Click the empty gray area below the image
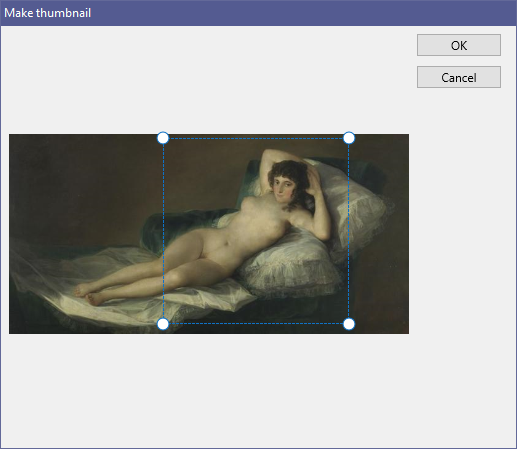 209,390
